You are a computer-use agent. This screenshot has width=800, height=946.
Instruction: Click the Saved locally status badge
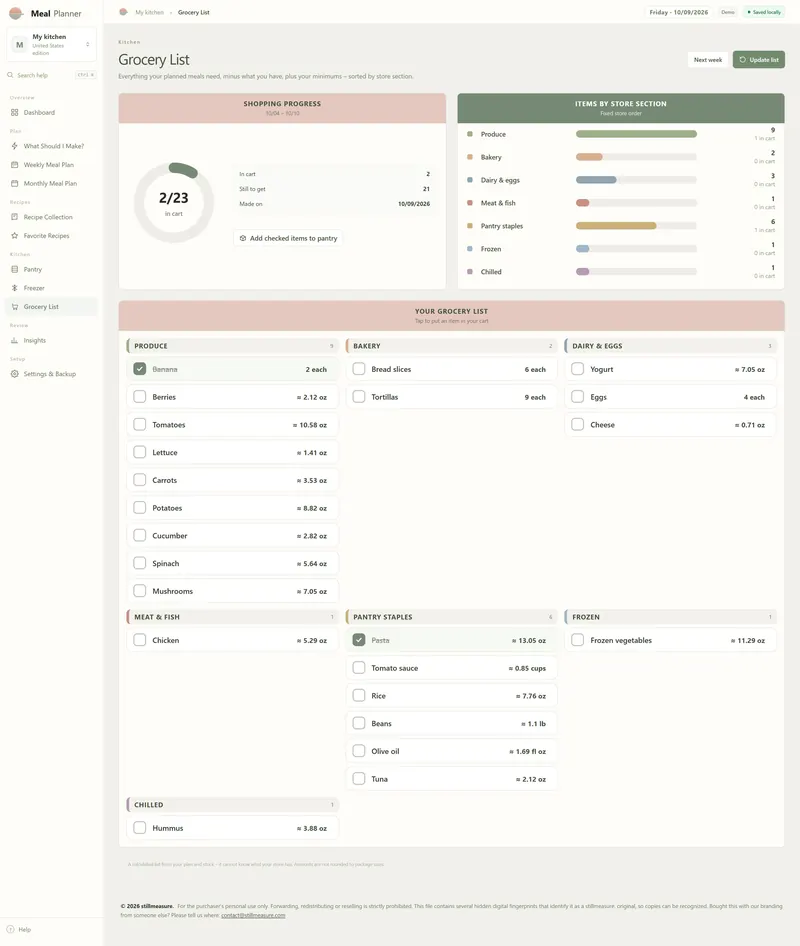coord(764,12)
